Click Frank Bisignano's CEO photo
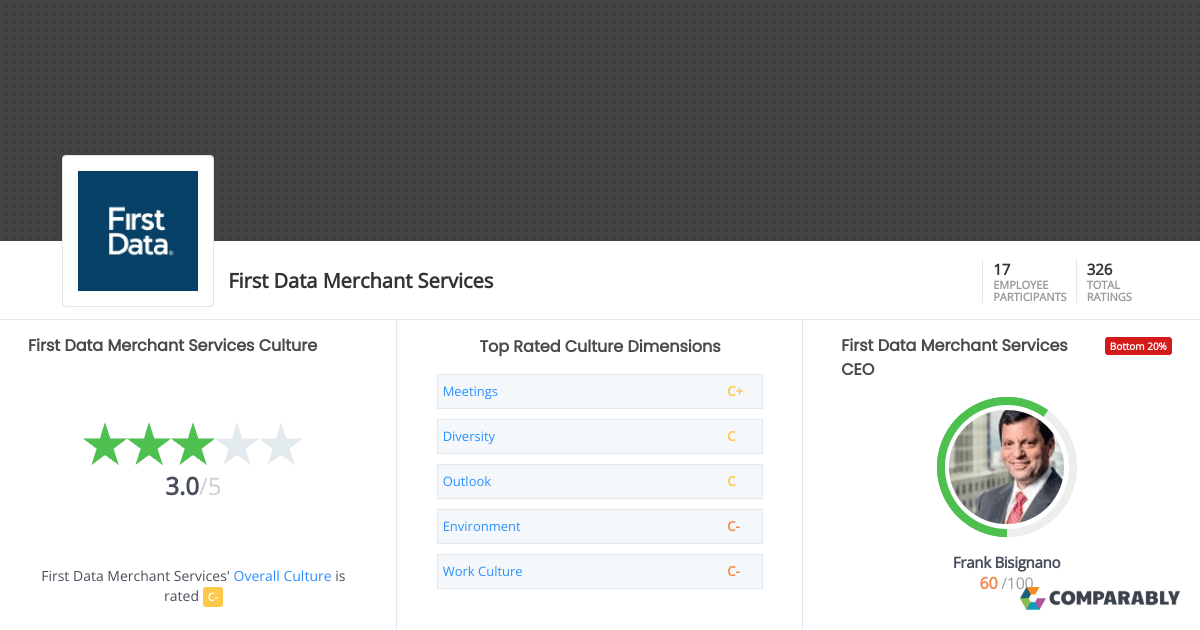 click(x=1007, y=467)
